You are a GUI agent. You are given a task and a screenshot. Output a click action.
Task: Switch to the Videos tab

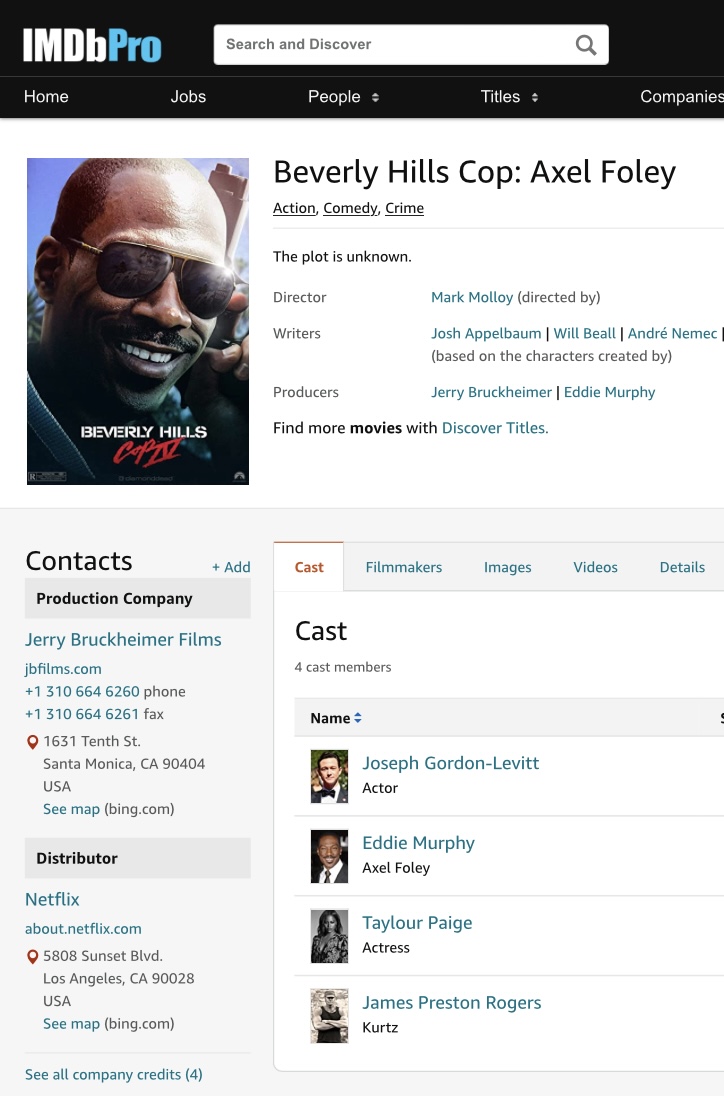[x=595, y=567]
